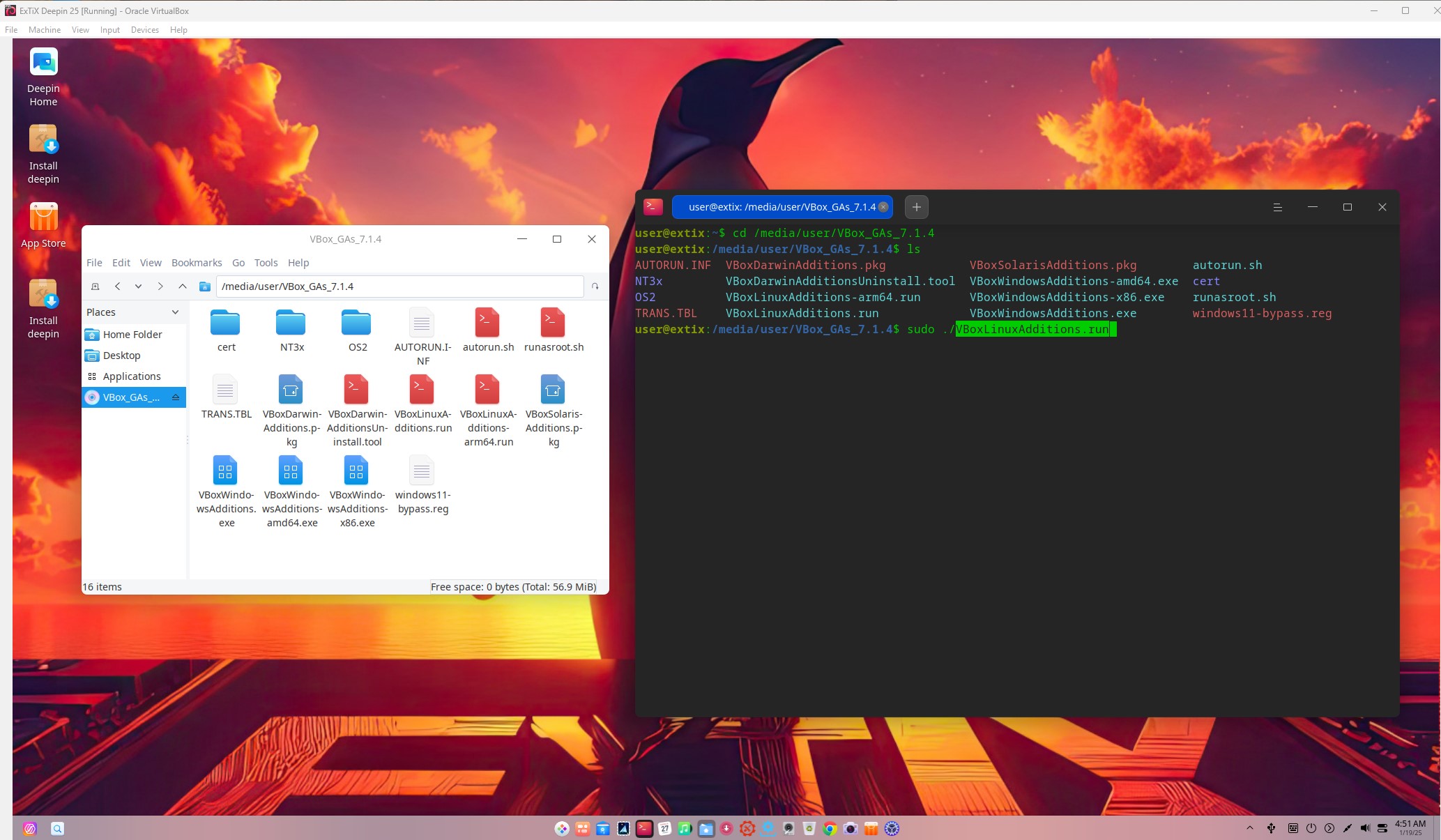Image resolution: width=1441 pixels, height=840 pixels.
Task: Switch to user@extix terminal tab
Action: (x=782, y=207)
